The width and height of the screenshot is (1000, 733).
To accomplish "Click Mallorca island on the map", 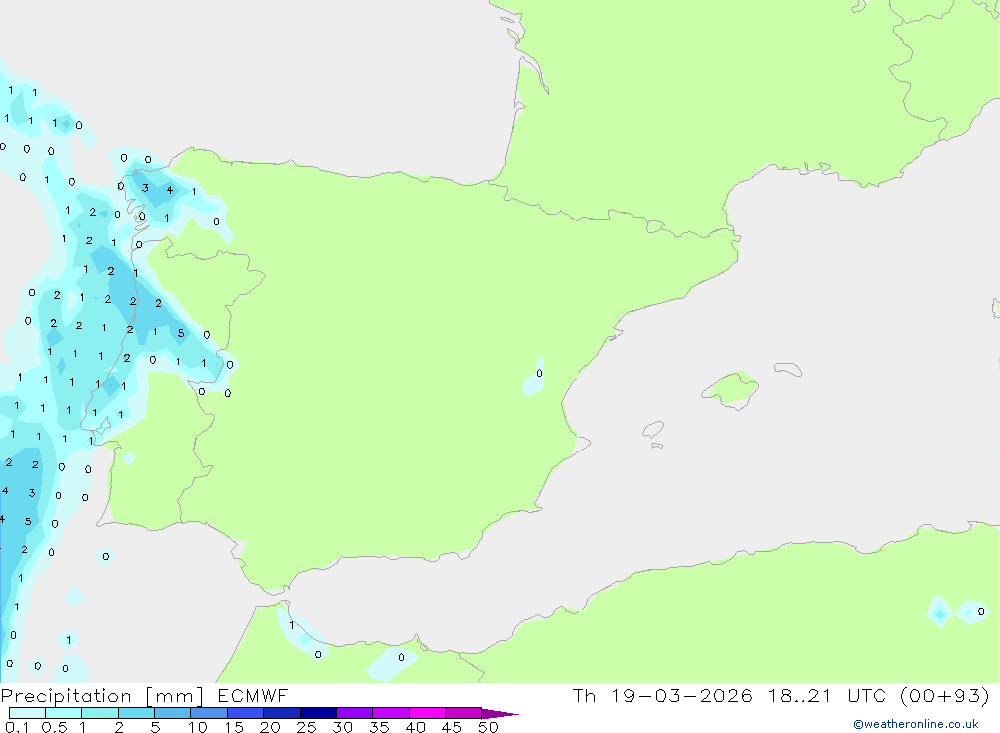I will tap(732, 389).
